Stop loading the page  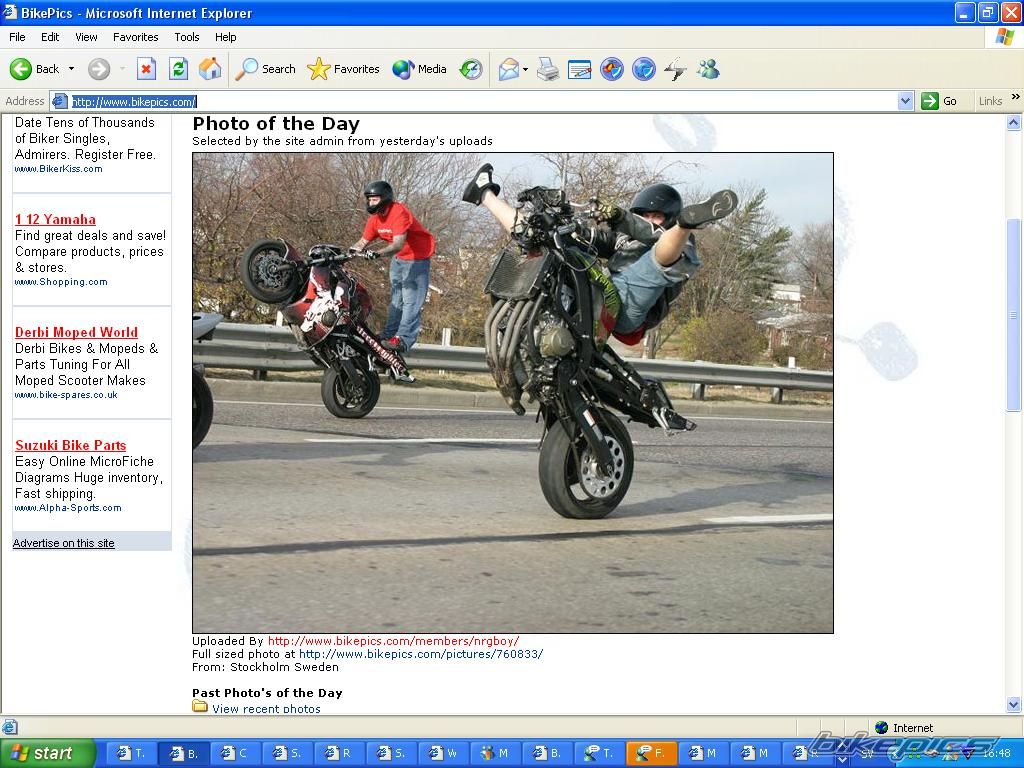(x=146, y=69)
